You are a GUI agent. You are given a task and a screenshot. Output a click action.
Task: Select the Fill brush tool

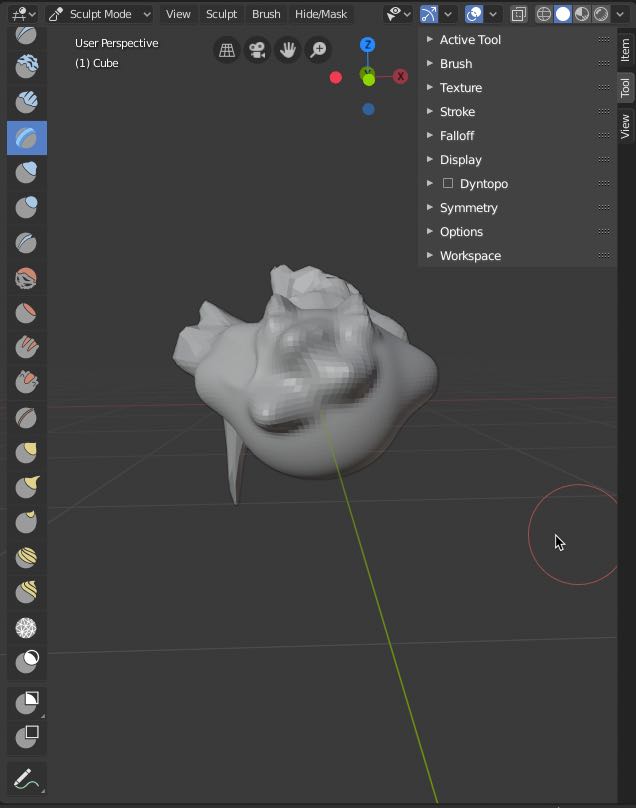click(x=27, y=347)
